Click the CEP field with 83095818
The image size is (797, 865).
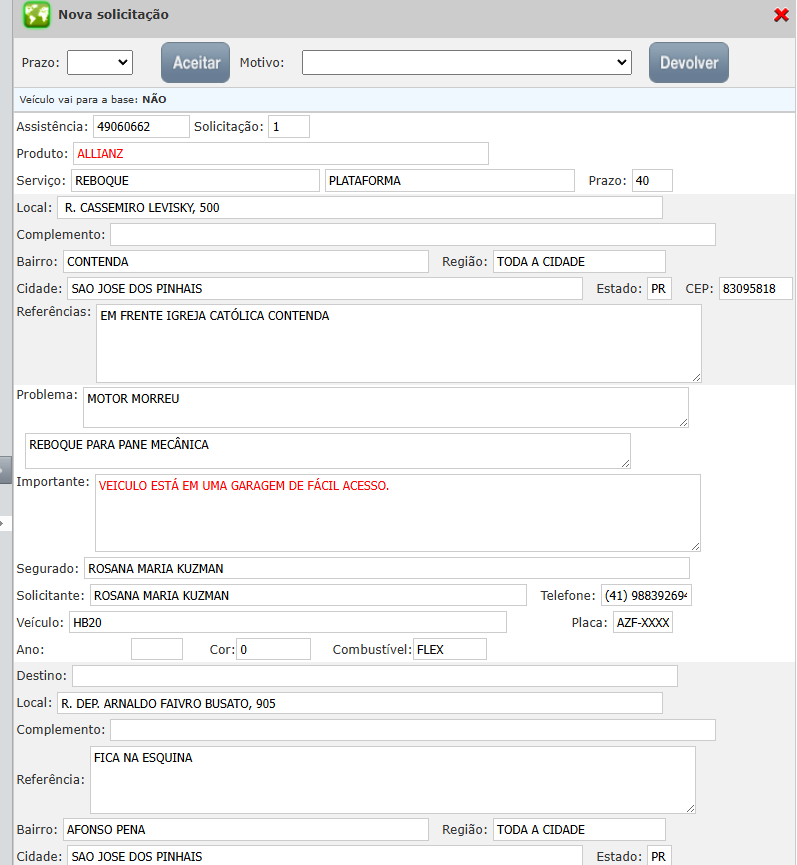click(755, 288)
